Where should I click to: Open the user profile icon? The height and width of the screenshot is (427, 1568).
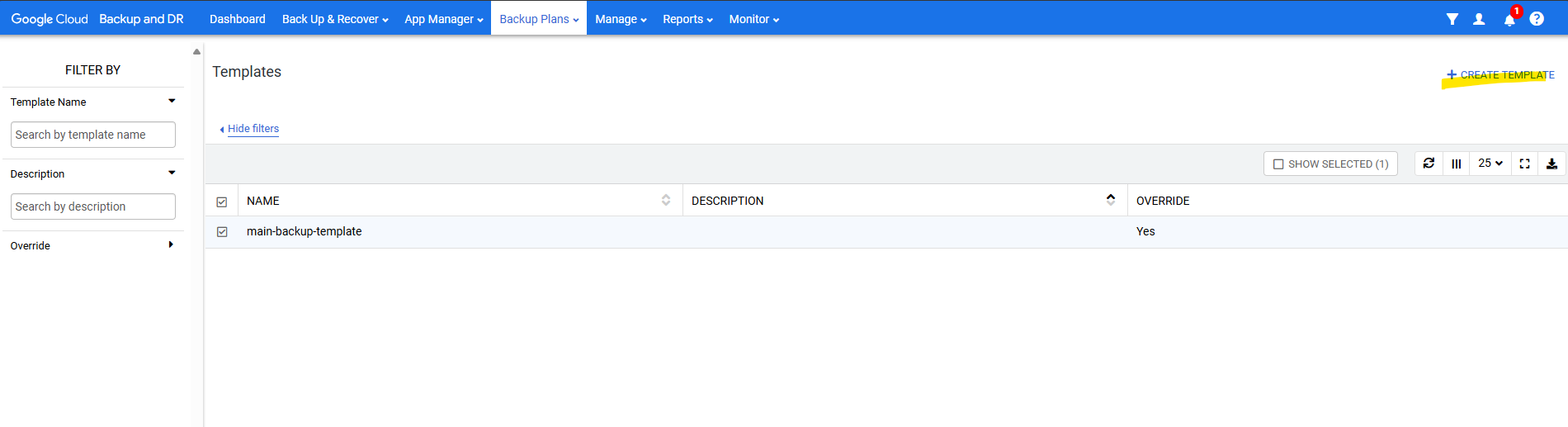1479,19
